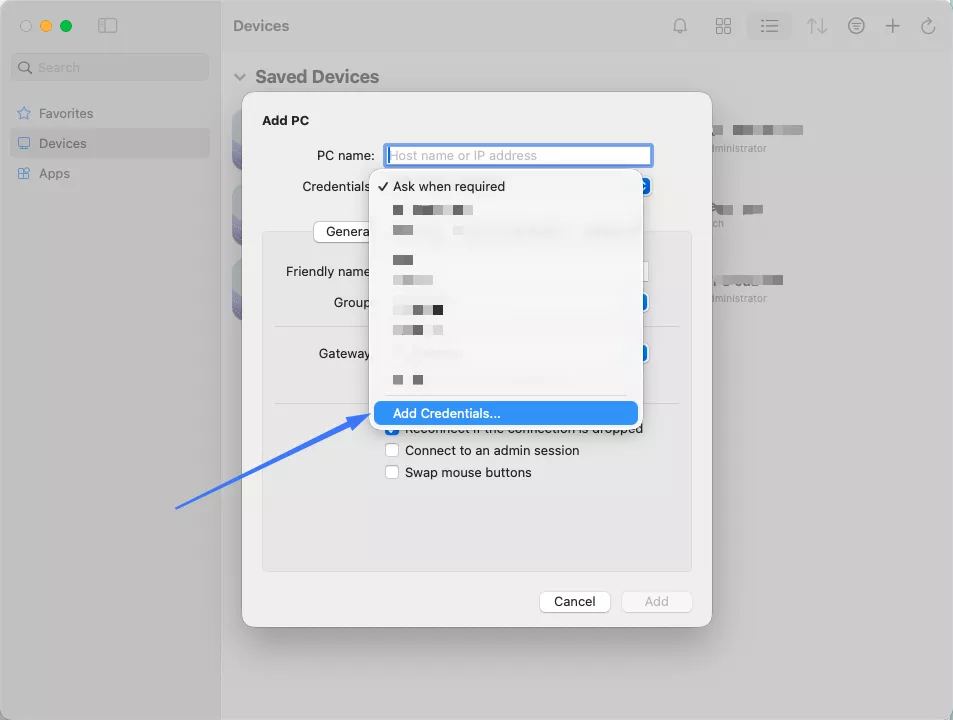Type in the PC name field
The image size is (953, 720).
point(518,156)
